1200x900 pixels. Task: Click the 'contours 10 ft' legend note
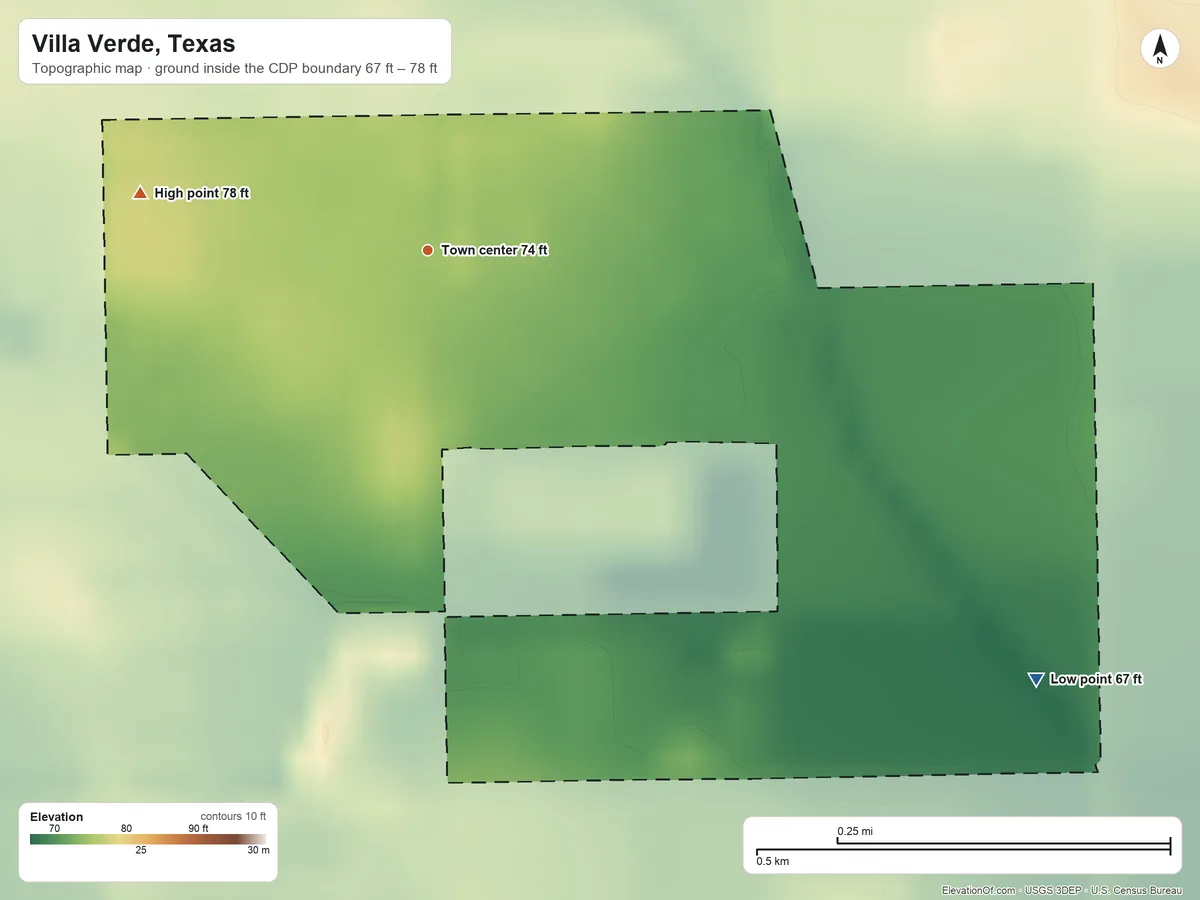(233, 817)
